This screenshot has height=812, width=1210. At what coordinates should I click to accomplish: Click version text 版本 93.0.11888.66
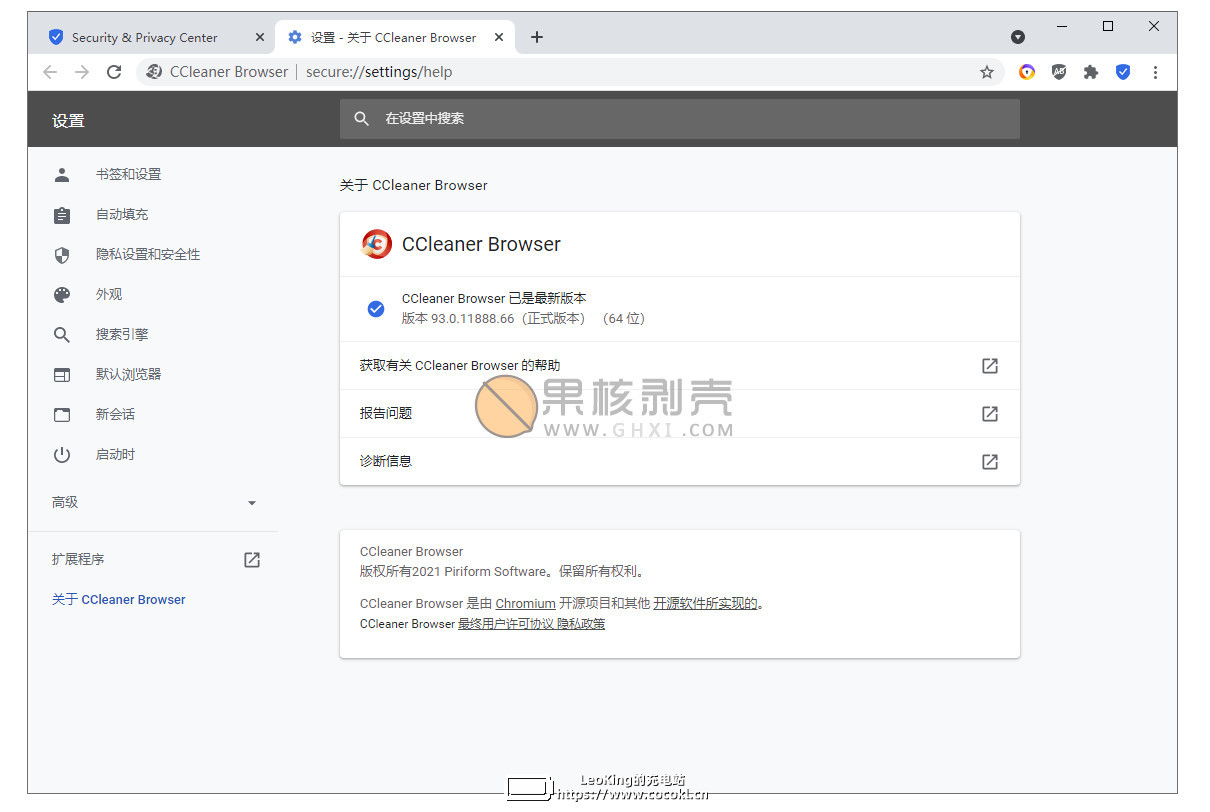coord(458,318)
